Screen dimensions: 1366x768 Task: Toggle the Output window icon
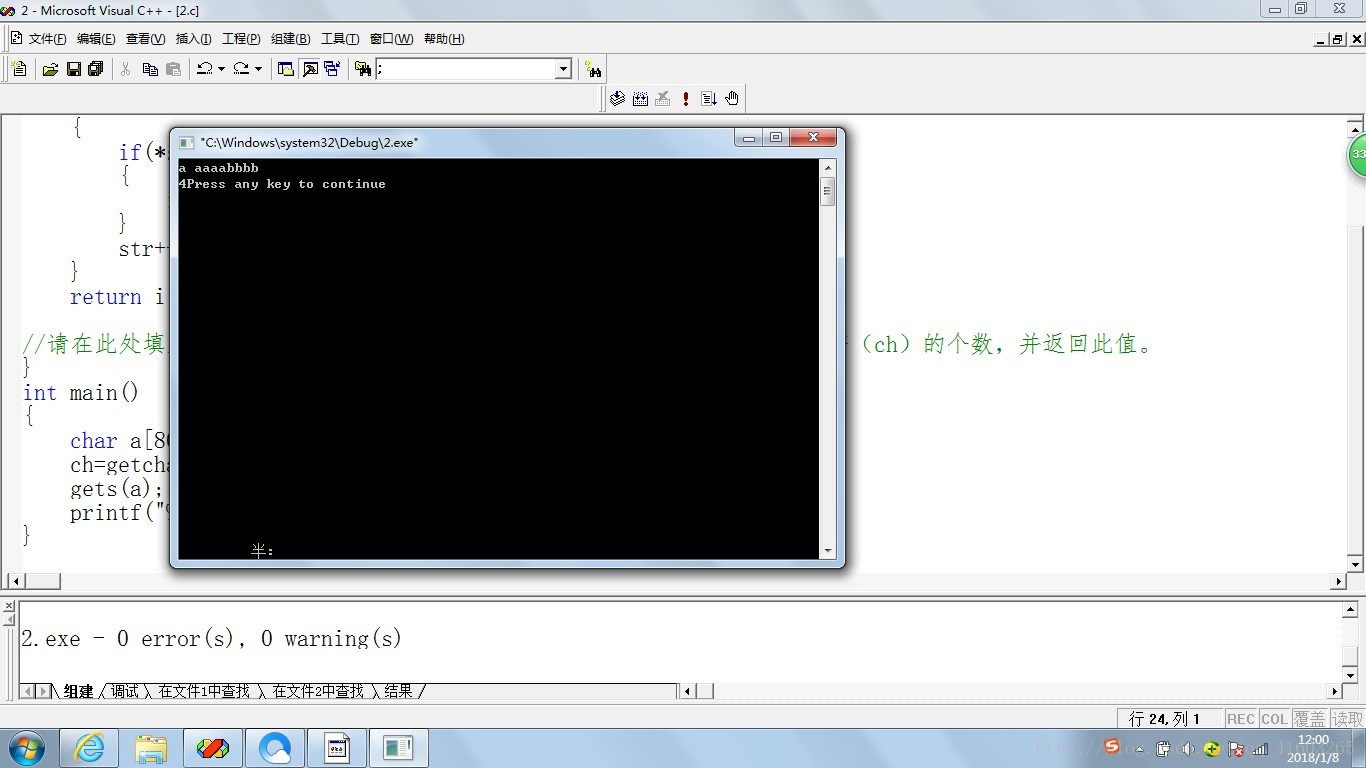tap(310, 69)
